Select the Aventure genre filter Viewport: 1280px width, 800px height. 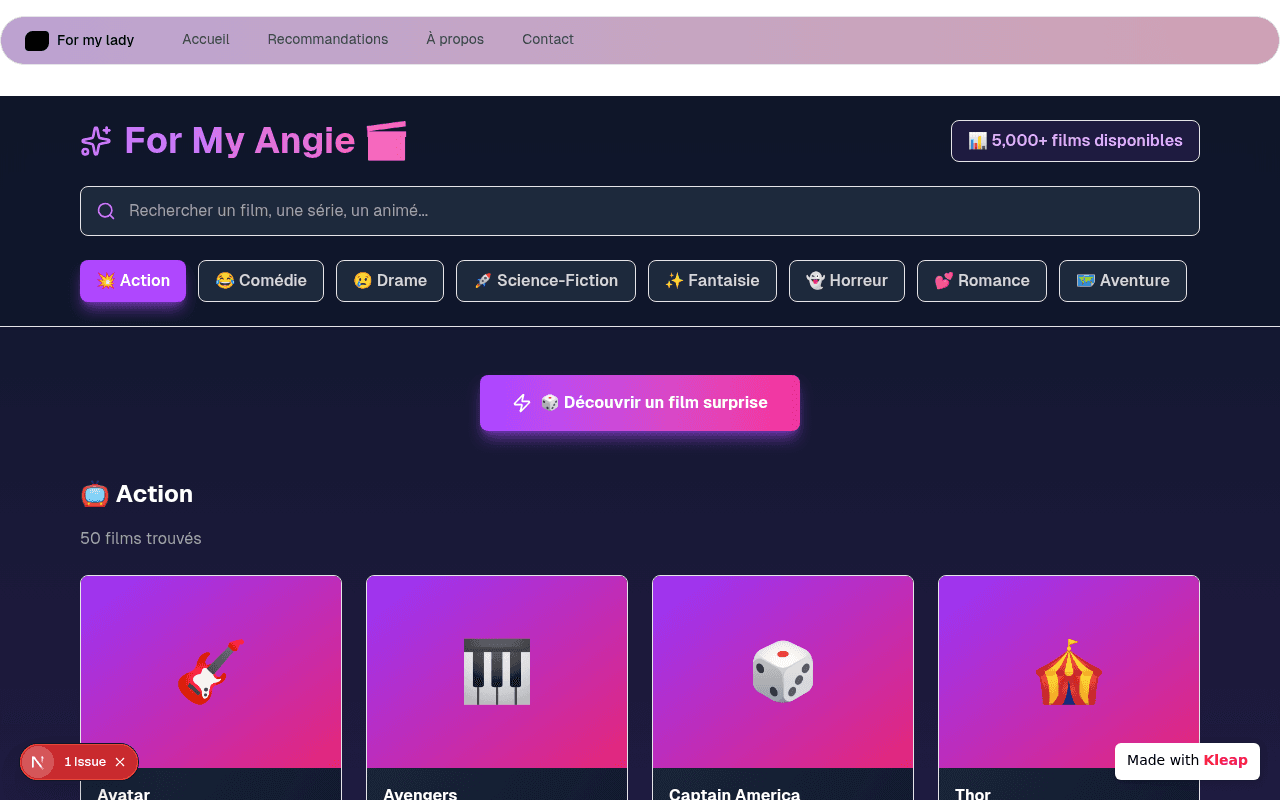point(1123,281)
